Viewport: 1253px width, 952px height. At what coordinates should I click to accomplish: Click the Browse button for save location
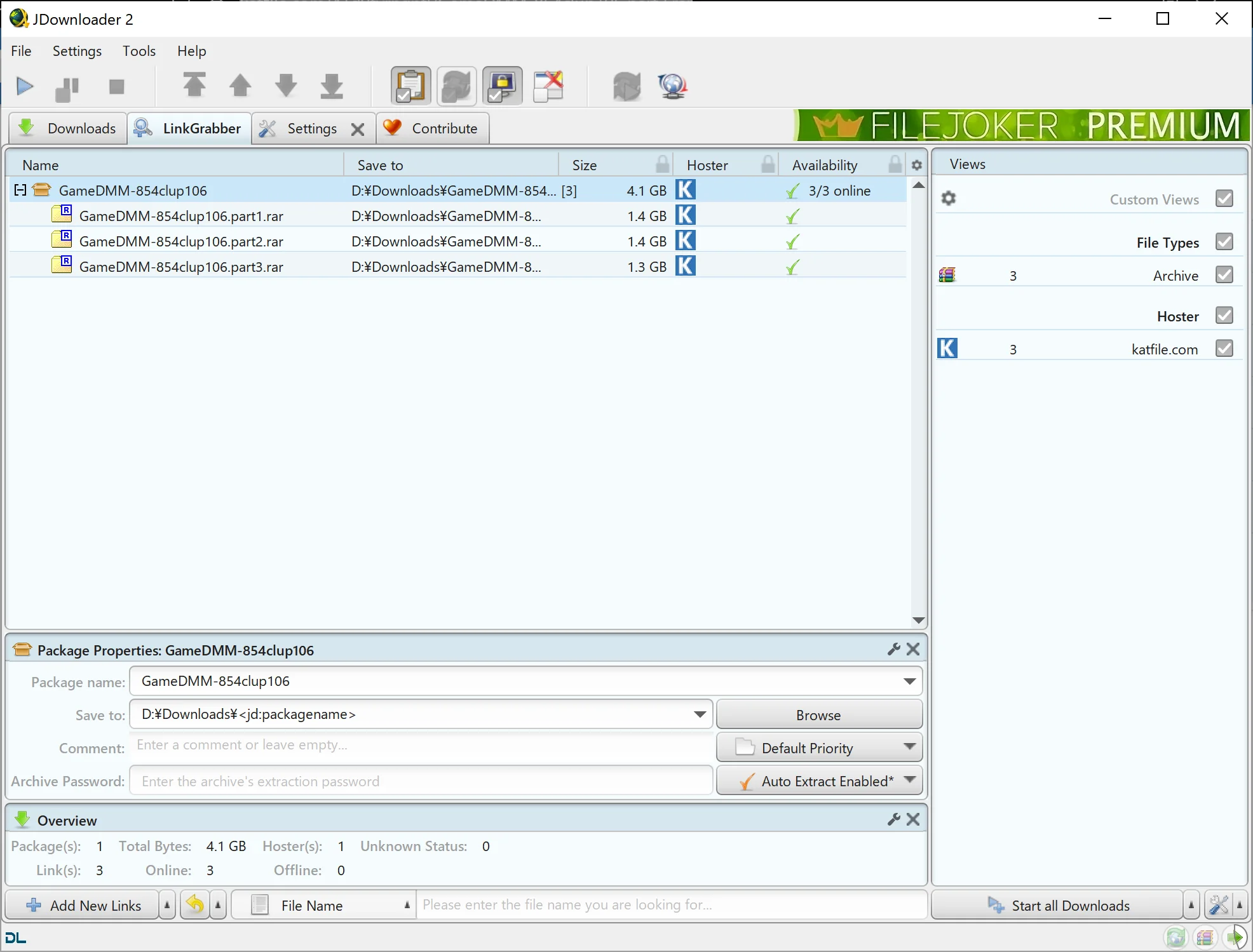(818, 714)
